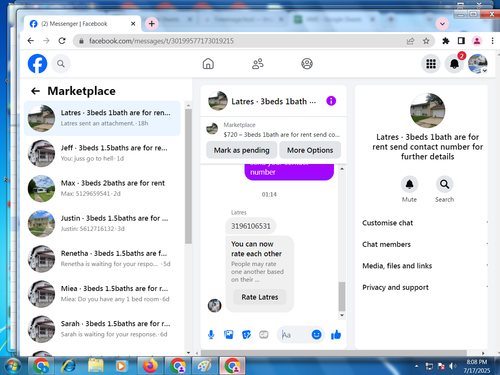Image resolution: width=500 pixels, height=375 pixels.
Task: Toggle the Chrome side panel icon
Action: coord(461,41)
